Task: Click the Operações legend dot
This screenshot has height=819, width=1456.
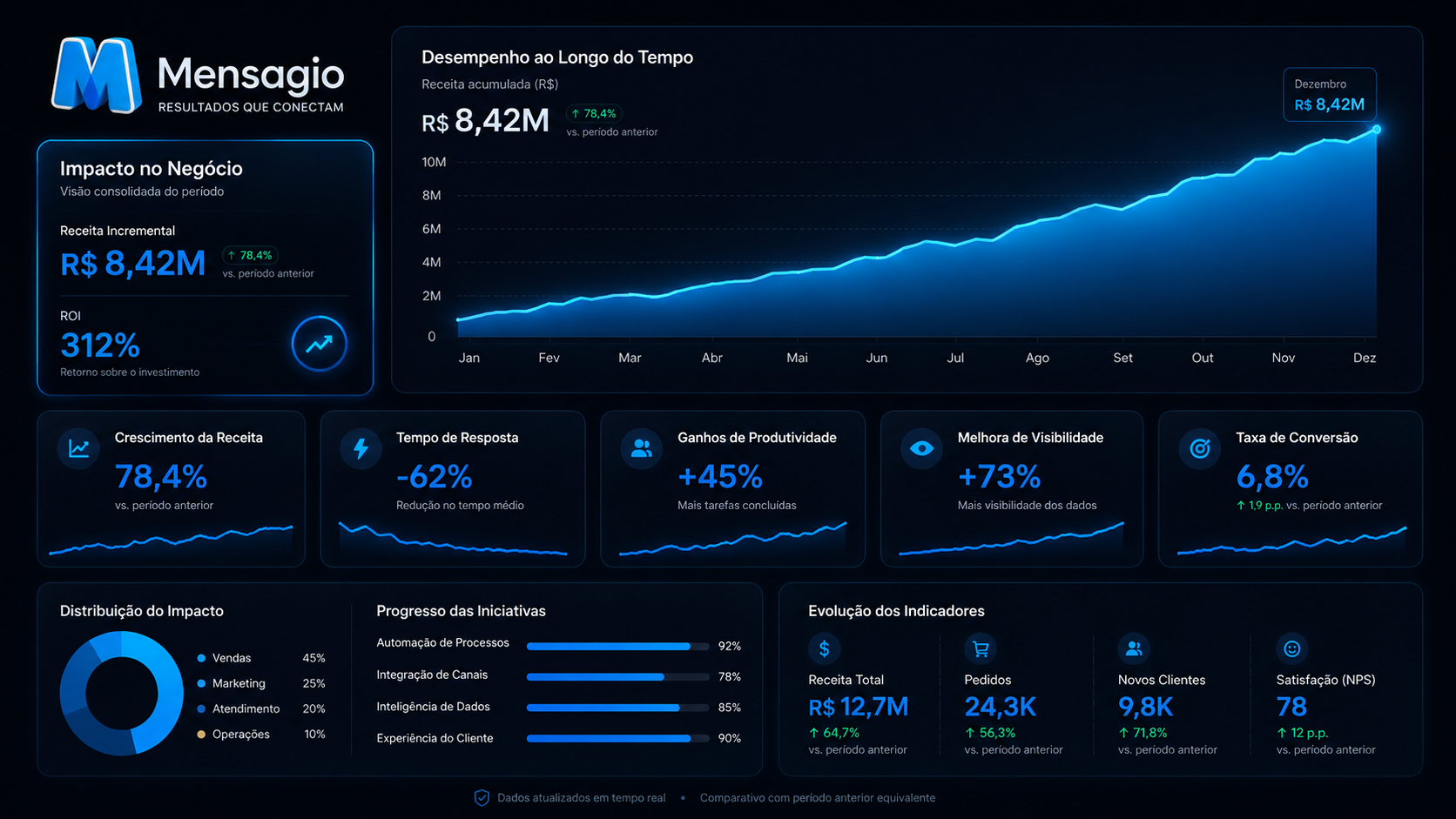Action: [201, 734]
